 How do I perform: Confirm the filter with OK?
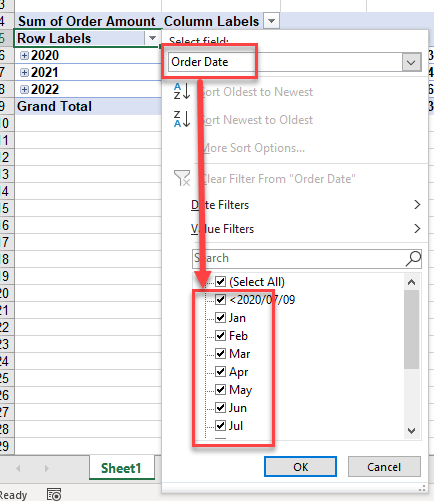(300, 467)
